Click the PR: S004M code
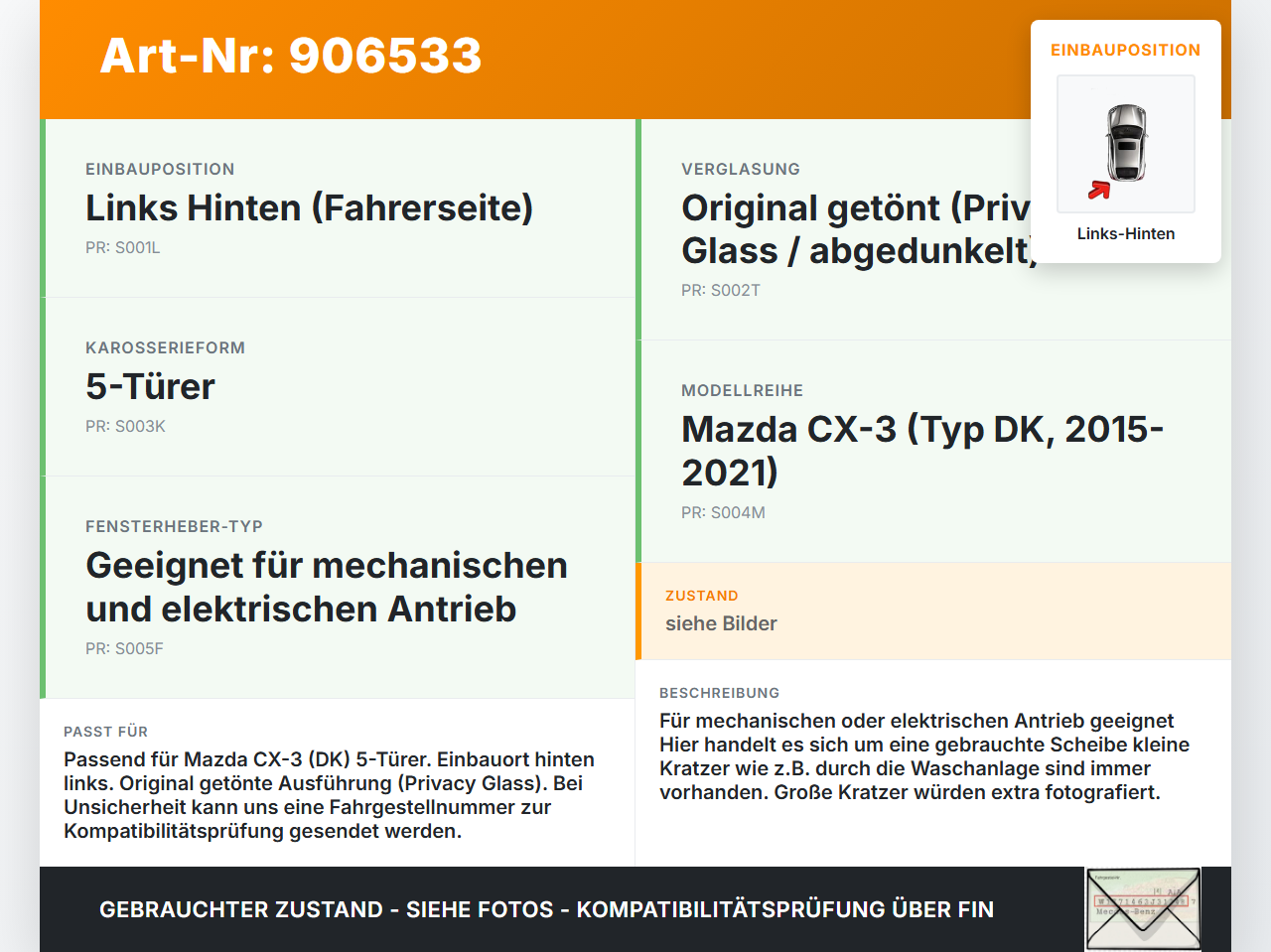The height and width of the screenshot is (952, 1271). point(723,513)
